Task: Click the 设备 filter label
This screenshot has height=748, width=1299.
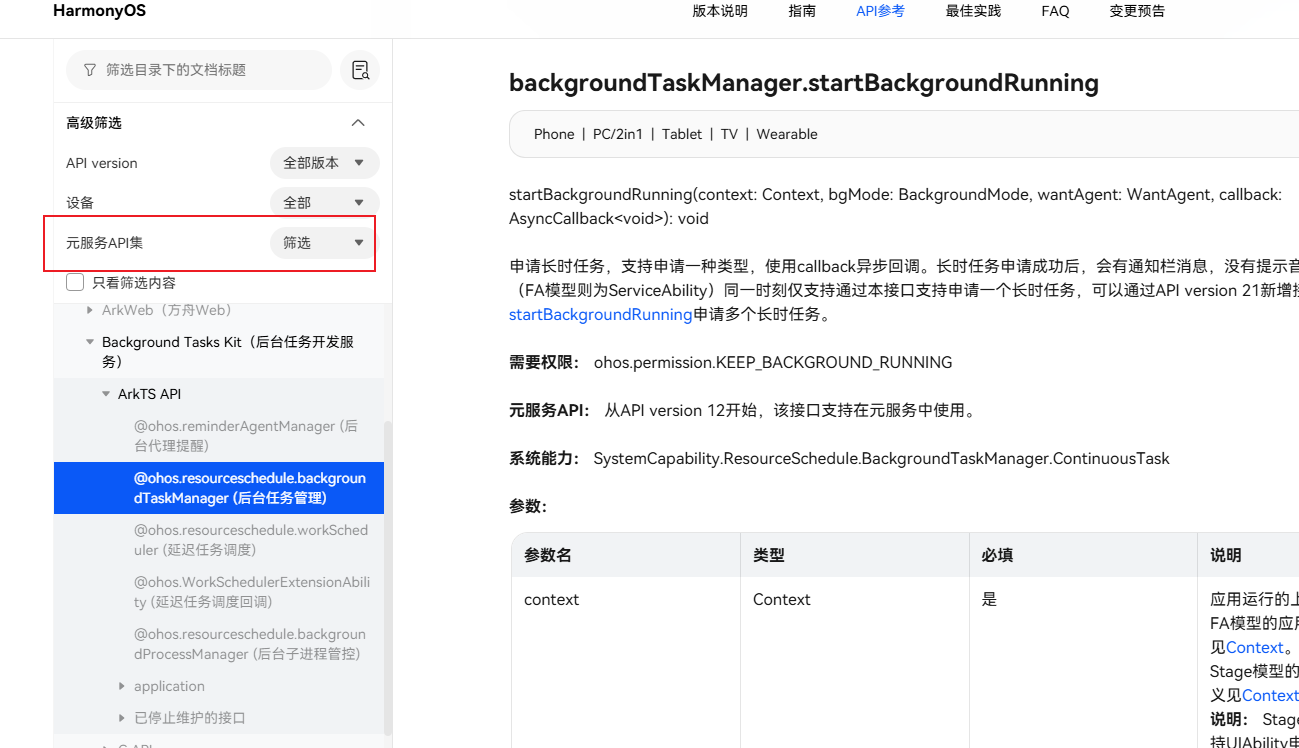Action: point(80,203)
